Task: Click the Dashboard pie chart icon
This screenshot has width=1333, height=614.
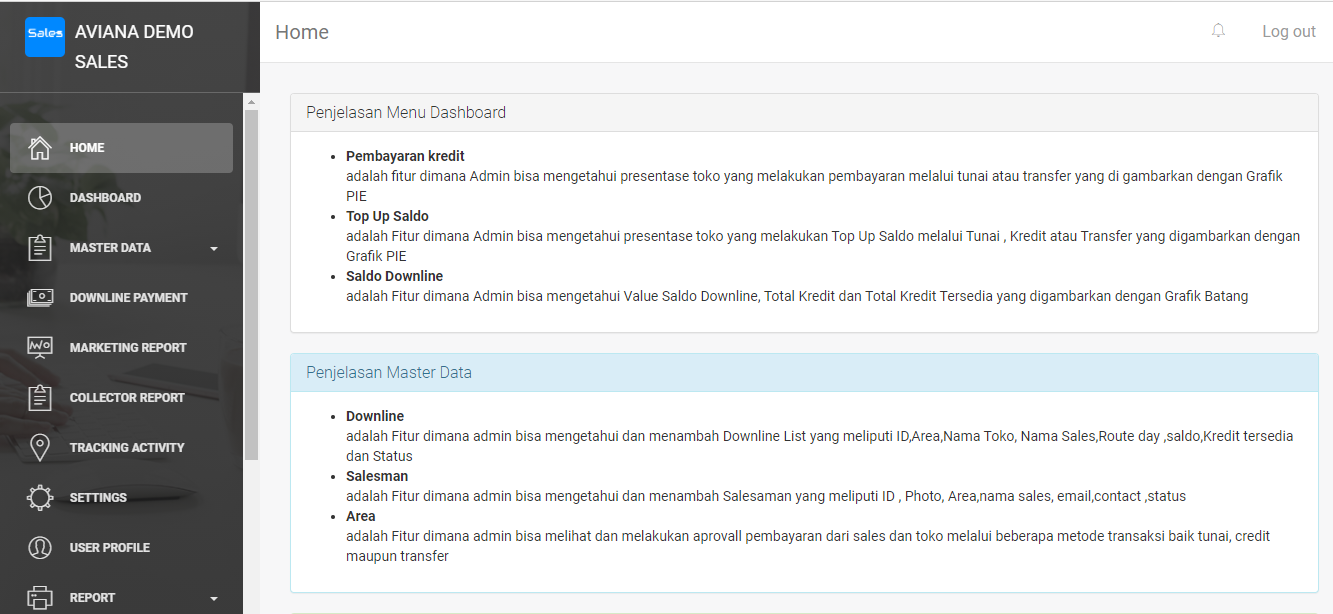Action: 40,198
